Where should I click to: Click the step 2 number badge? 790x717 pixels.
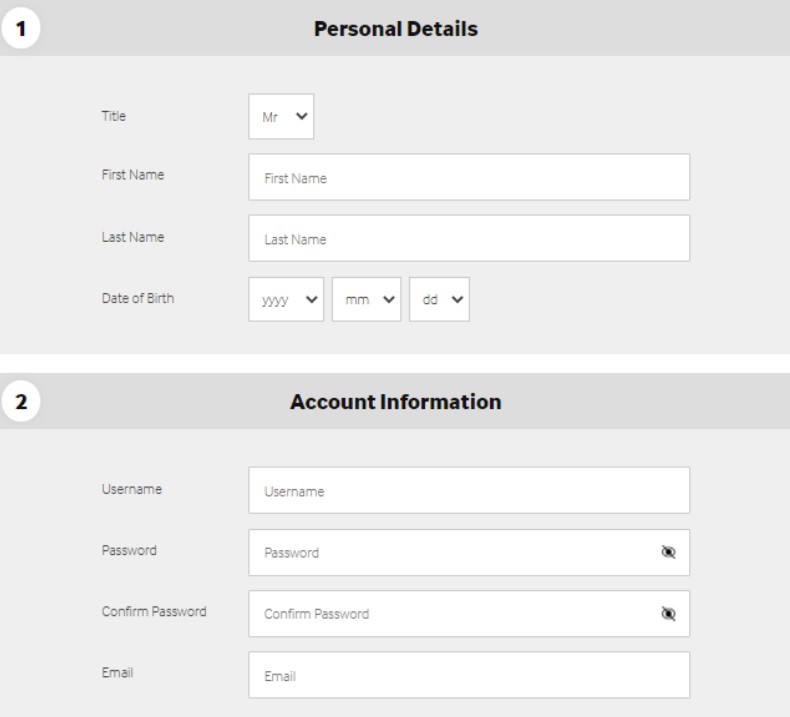tap(21, 402)
